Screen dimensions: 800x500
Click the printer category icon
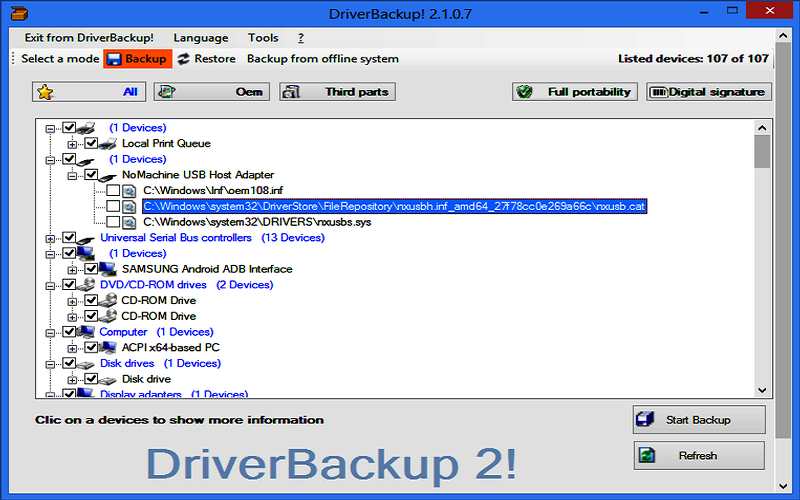tap(86, 128)
